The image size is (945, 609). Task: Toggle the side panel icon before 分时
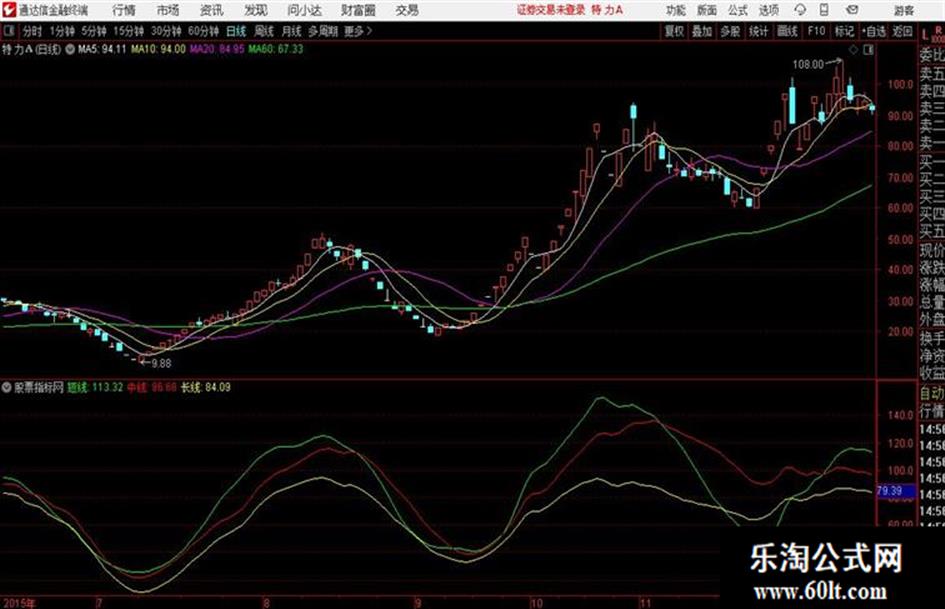(x=8, y=31)
